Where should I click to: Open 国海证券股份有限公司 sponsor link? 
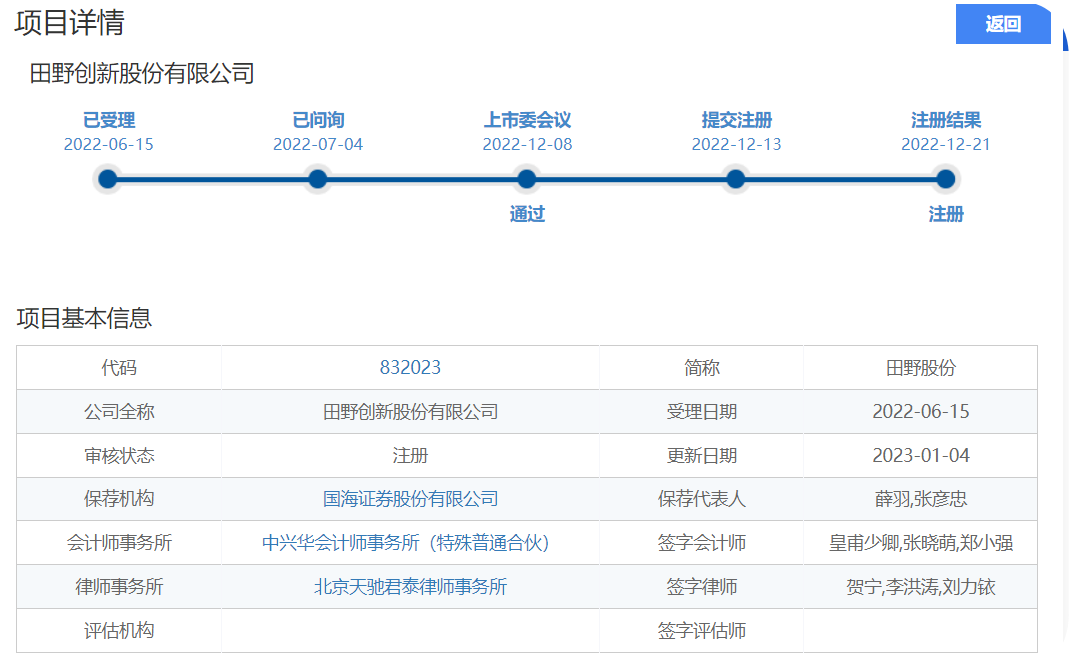[410, 499]
